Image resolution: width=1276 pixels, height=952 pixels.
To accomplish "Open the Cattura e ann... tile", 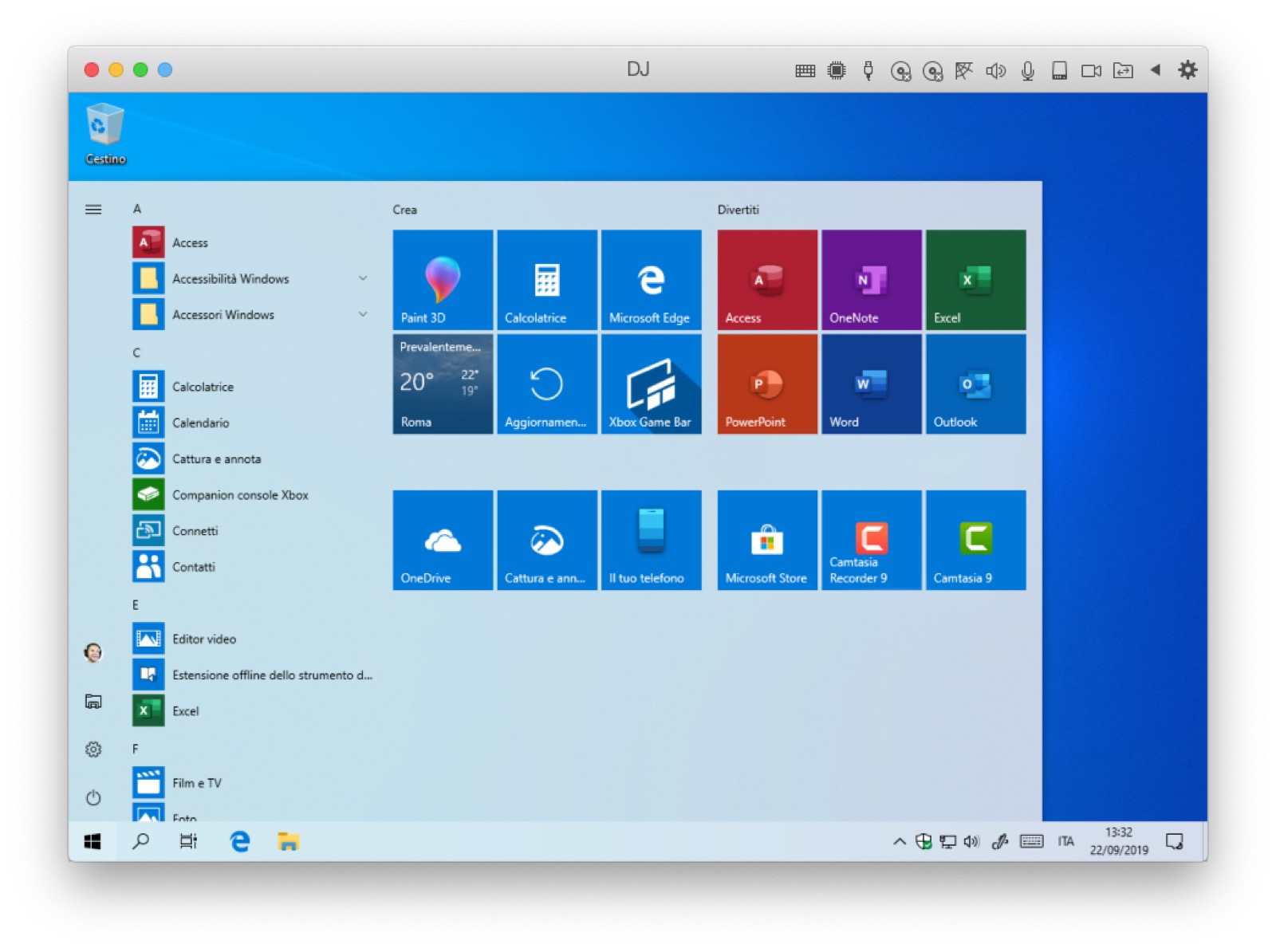I will click(547, 541).
